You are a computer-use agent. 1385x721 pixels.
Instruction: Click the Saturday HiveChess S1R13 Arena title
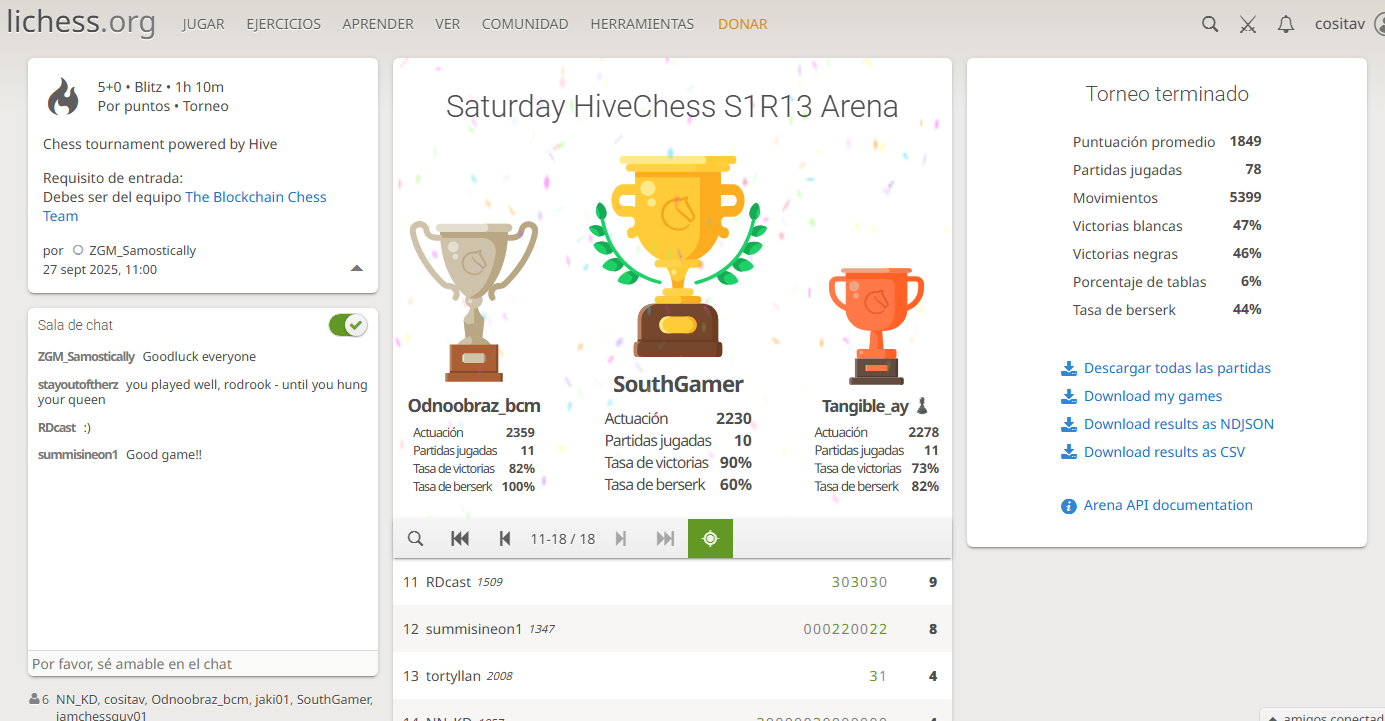(x=672, y=107)
